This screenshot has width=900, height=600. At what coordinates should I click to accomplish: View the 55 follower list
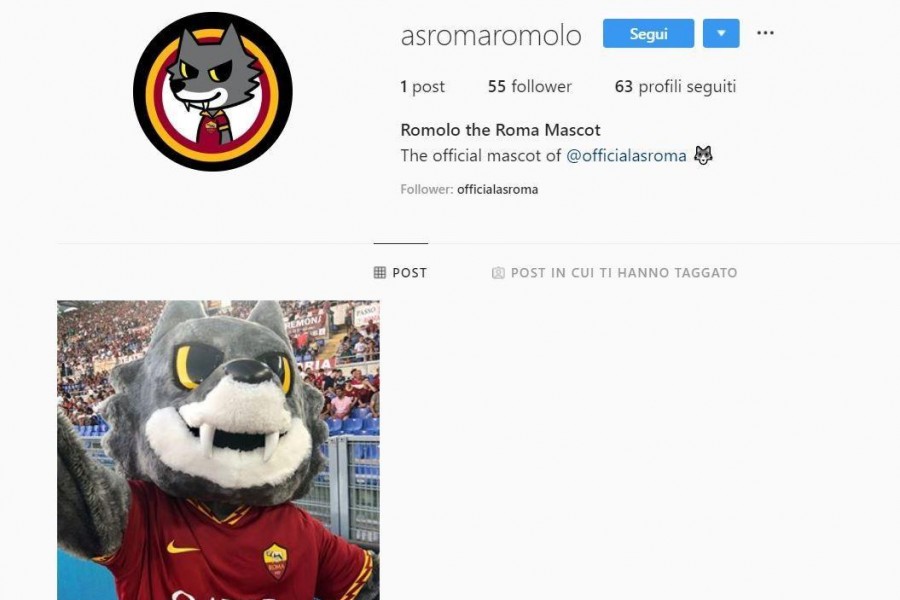[x=530, y=87]
